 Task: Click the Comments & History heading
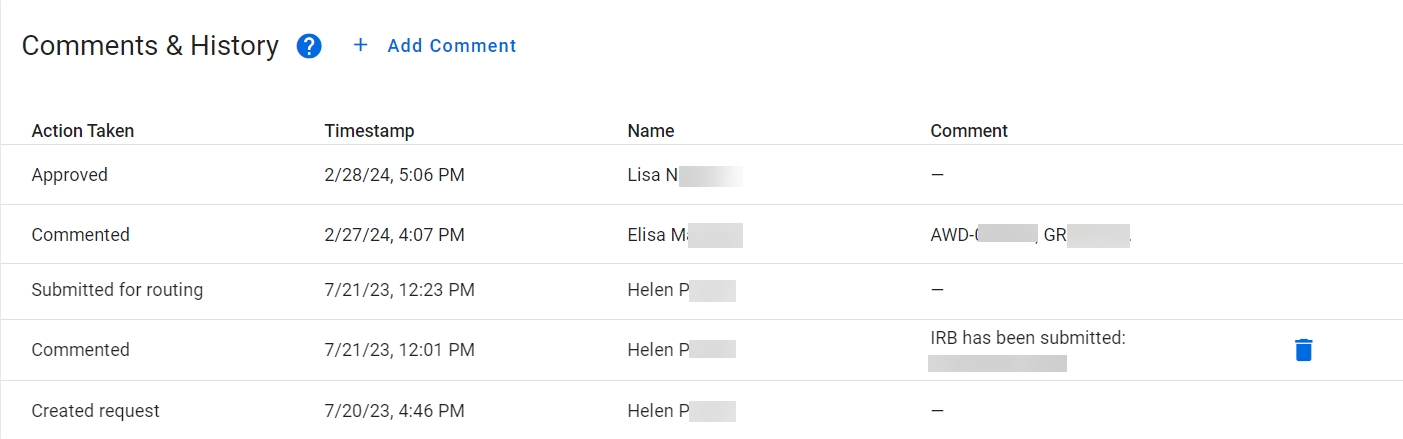(150, 46)
